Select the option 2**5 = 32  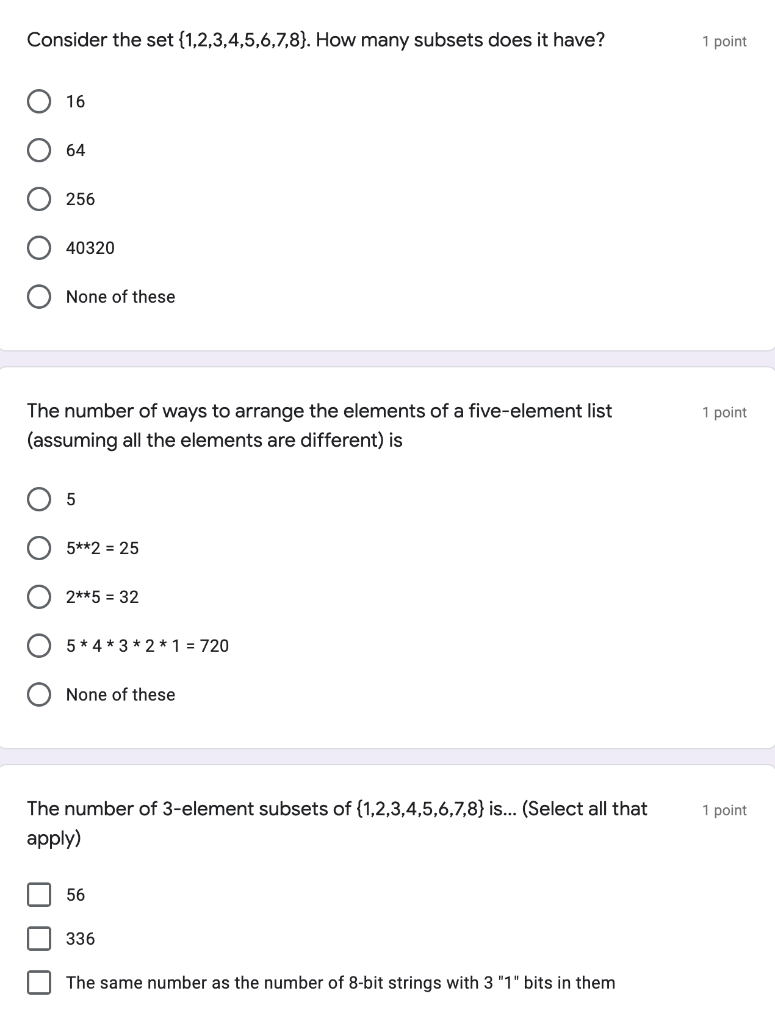click(x=39, y=597)
